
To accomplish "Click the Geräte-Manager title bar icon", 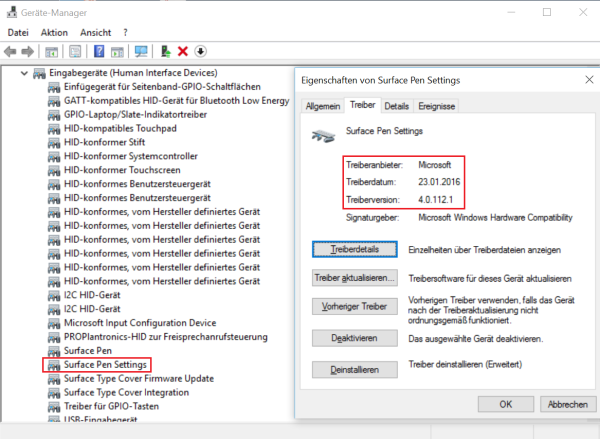I will click(x=12, y=12).
